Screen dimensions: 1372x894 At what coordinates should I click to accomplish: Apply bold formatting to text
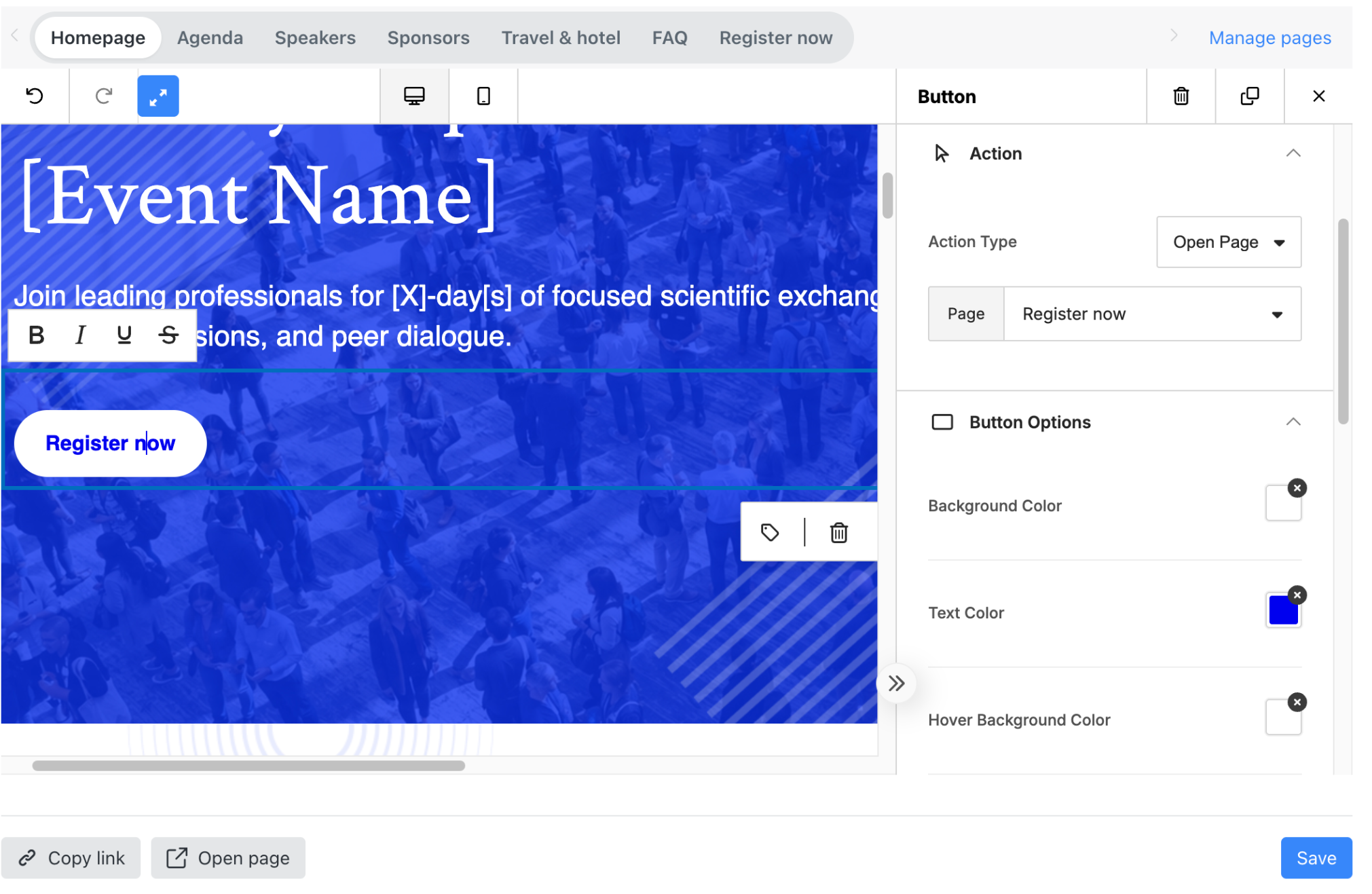click(x=37, y=335)
